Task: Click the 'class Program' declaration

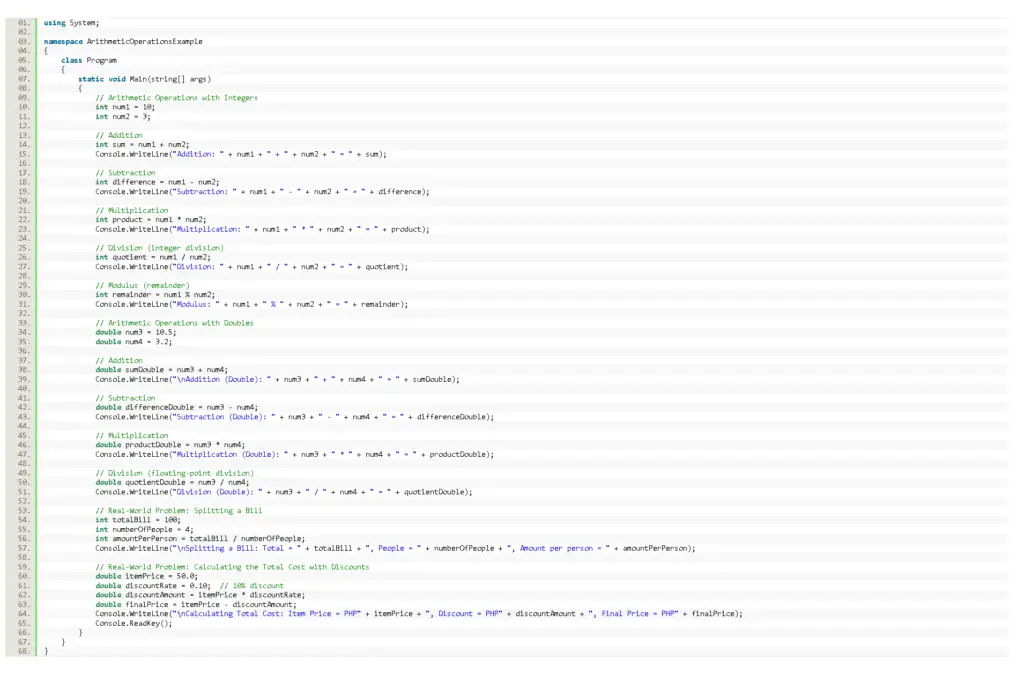Action: [89, 61]
